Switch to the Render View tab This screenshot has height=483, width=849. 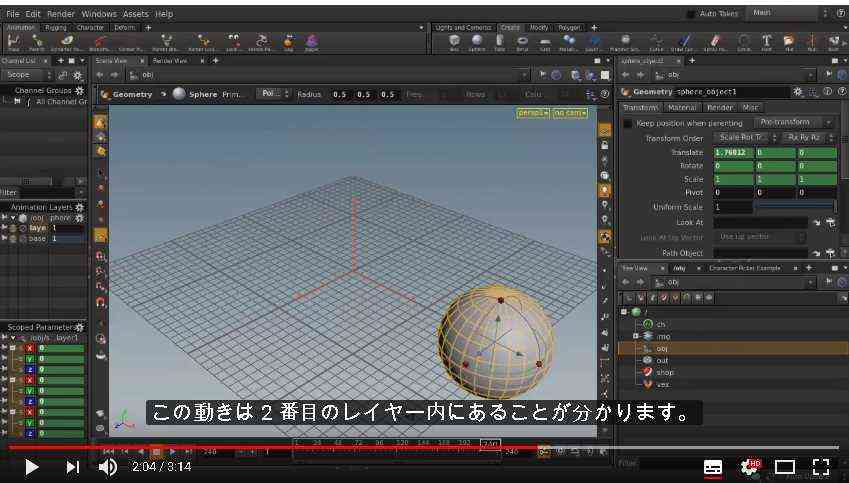[170, 61]
